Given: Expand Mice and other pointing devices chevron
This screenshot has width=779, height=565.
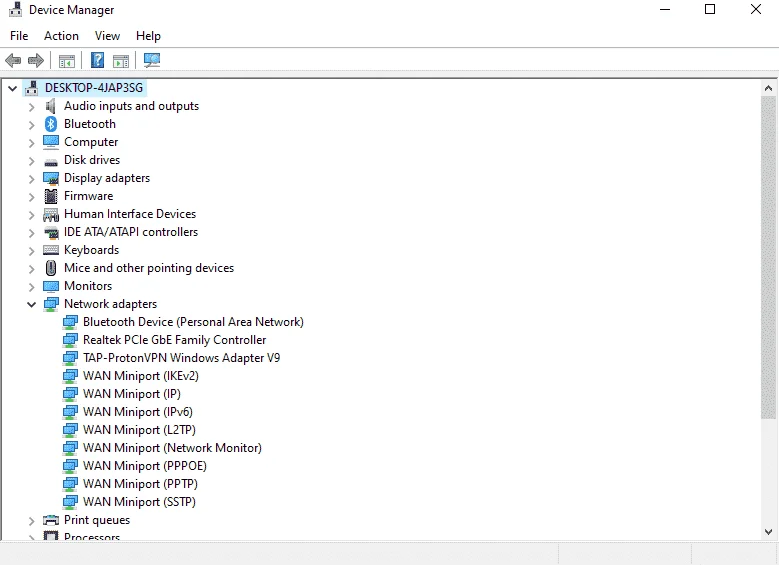Looking at the screenshot, I should [31, 269].
